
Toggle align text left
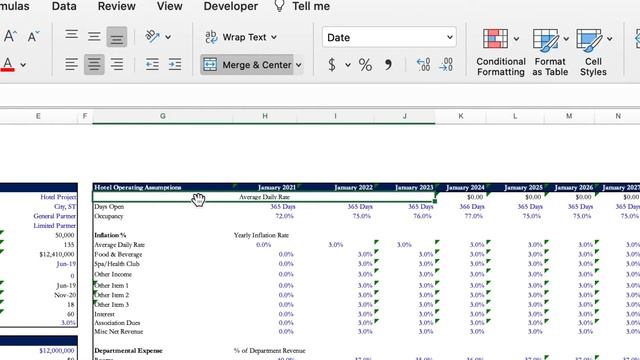[x=71, y=64]
